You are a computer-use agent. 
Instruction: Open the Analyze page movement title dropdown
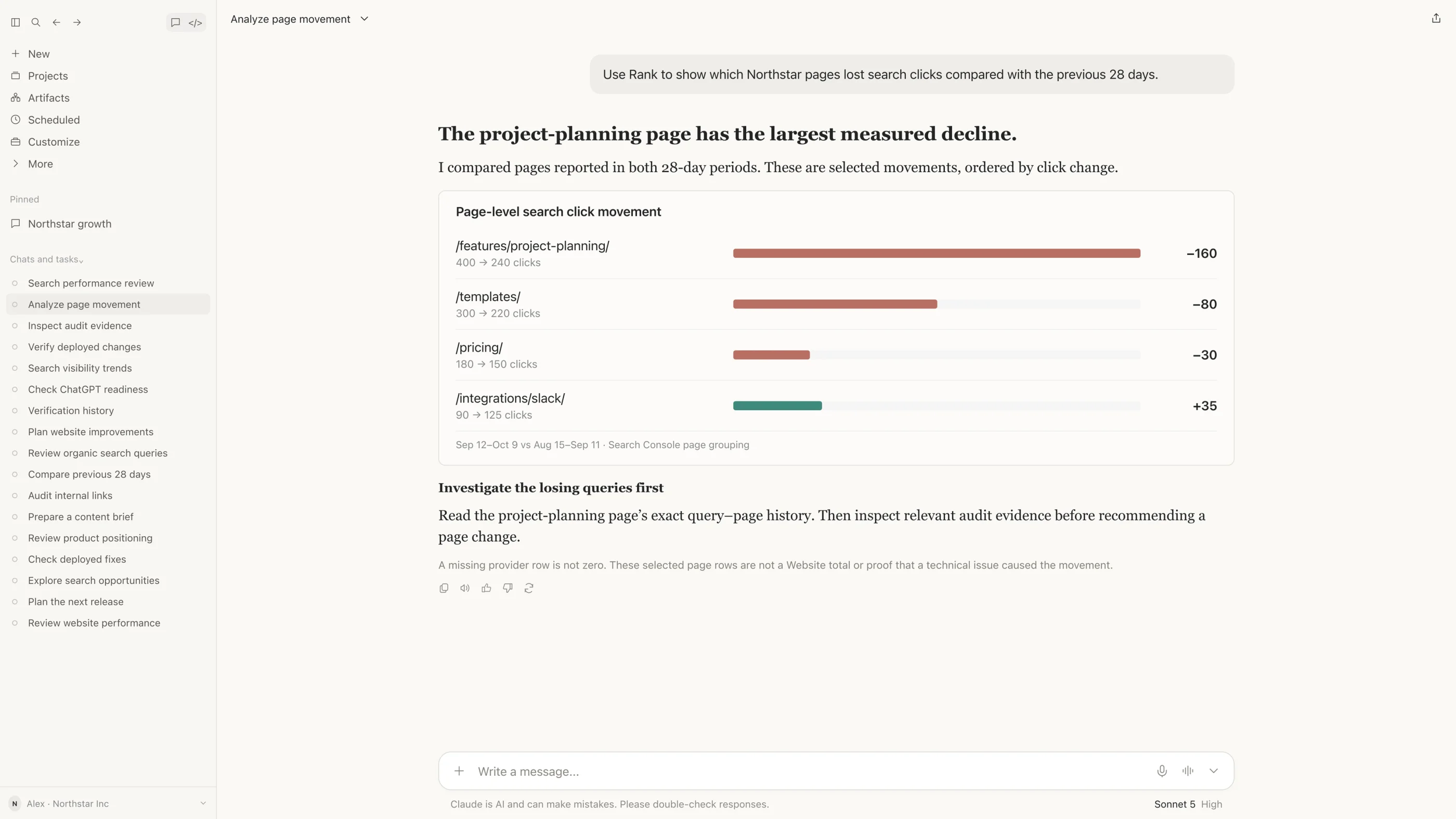click(300, 19)
